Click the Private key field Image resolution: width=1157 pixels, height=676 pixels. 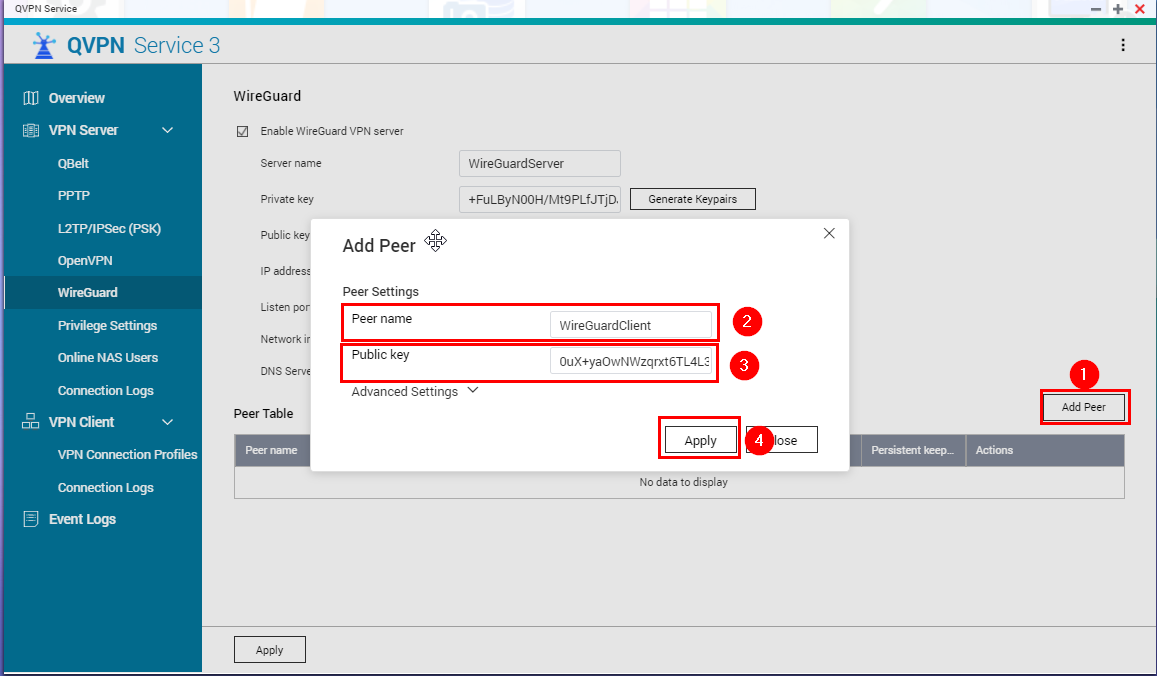(539, 199)
